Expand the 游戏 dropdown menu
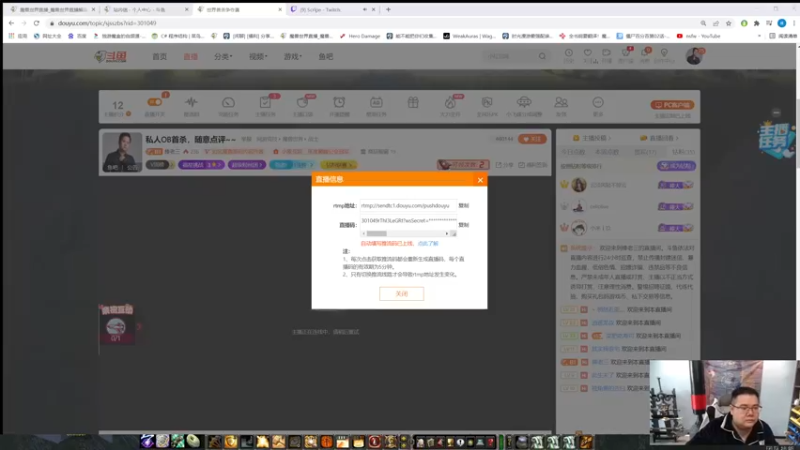 click(x=293, y=57)
